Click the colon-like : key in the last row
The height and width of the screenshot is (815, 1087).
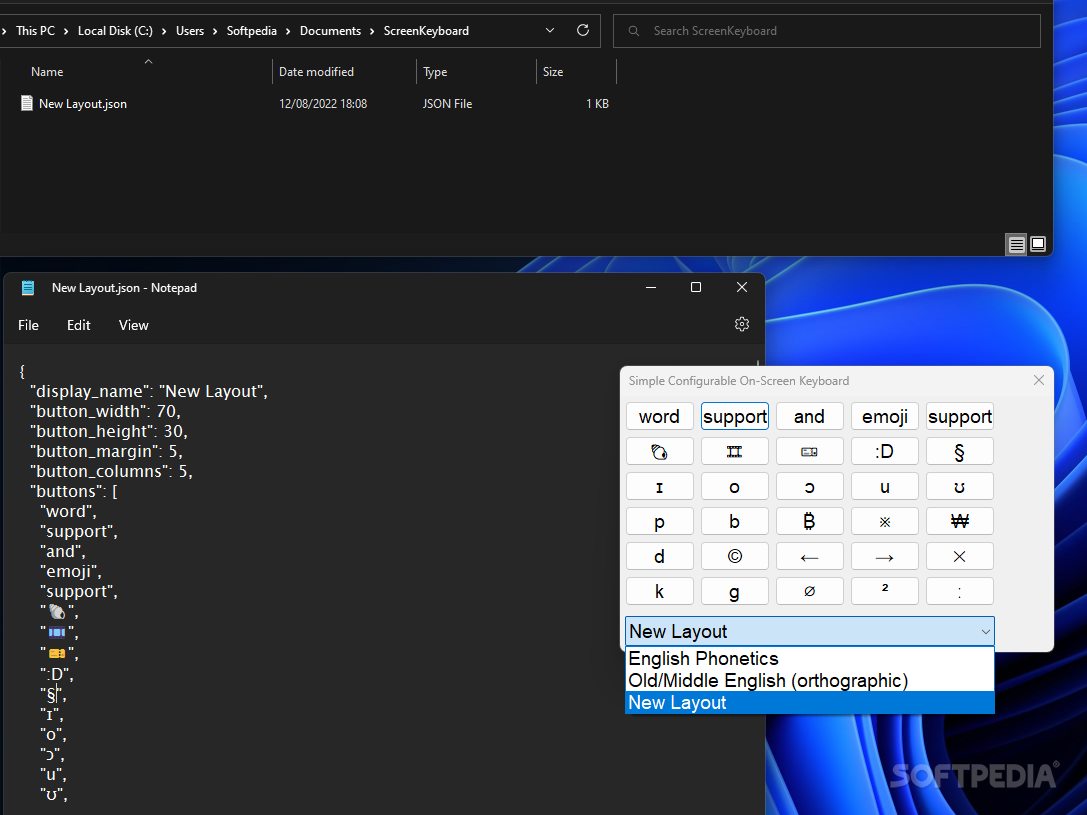coord(959,591)
